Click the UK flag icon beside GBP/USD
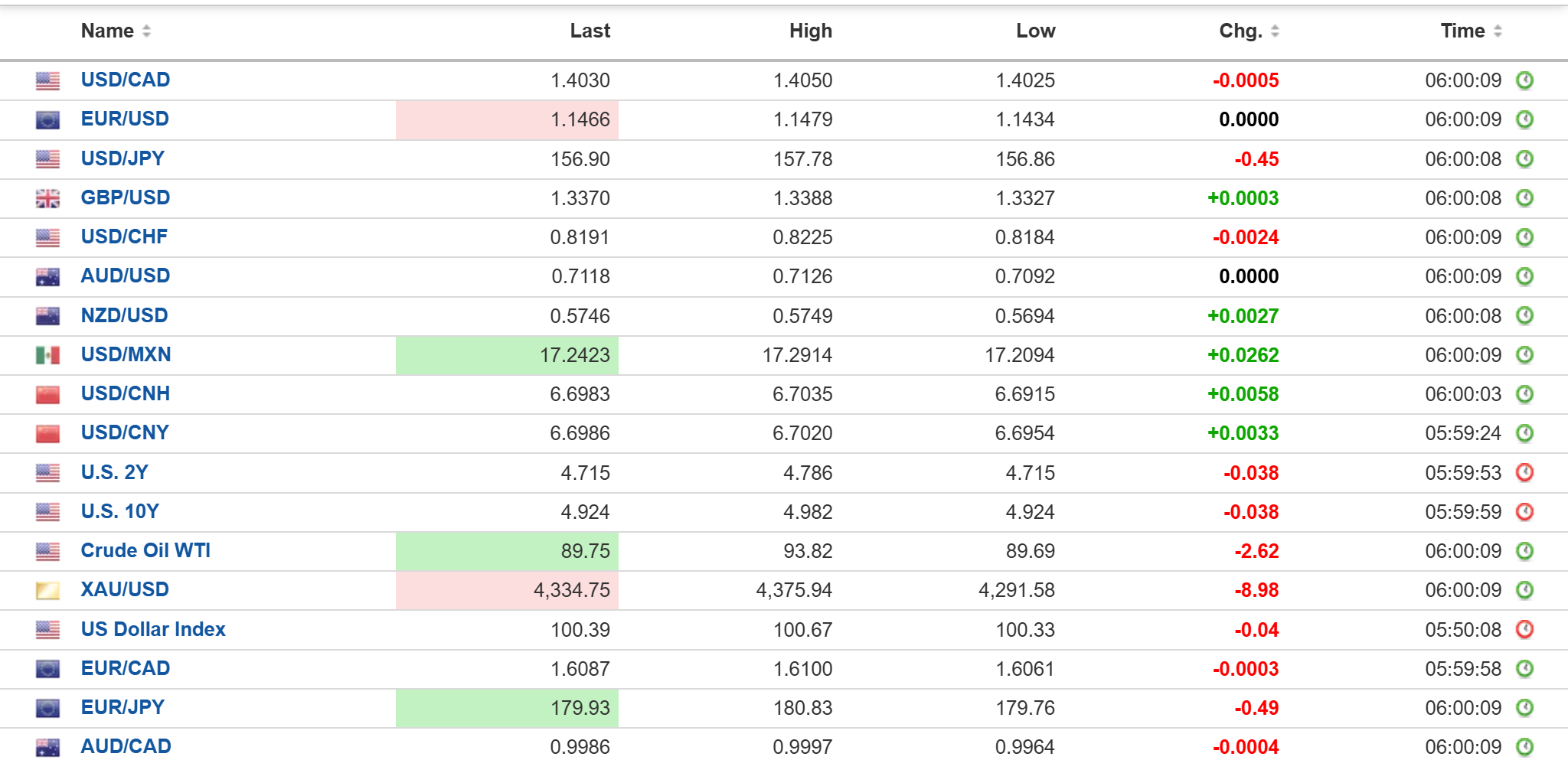The width and height of the screenshot is (1568, 760). pyautogui.click(x=47, y=198)
